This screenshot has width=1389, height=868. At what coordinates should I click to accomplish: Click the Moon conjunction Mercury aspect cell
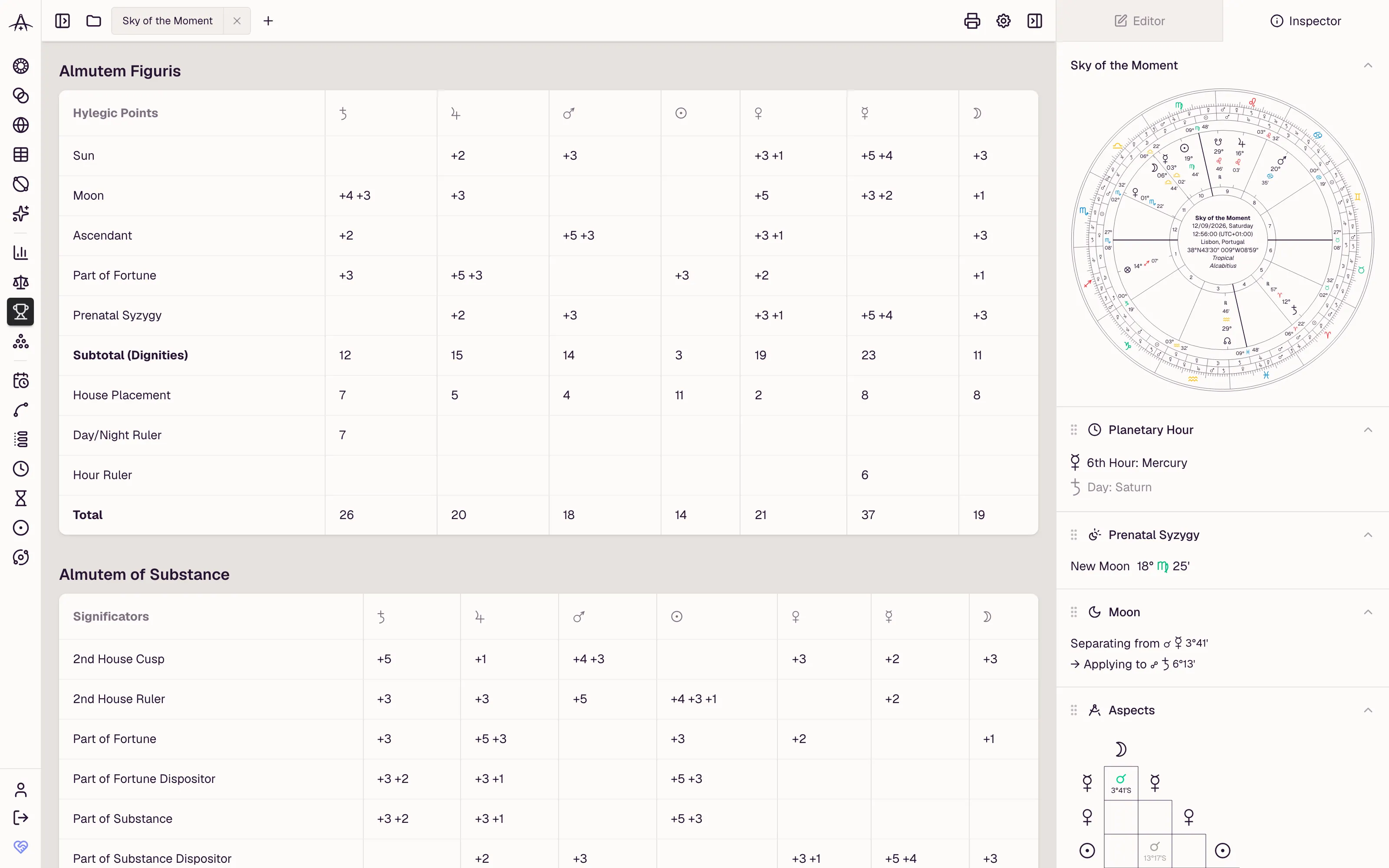1121,783
